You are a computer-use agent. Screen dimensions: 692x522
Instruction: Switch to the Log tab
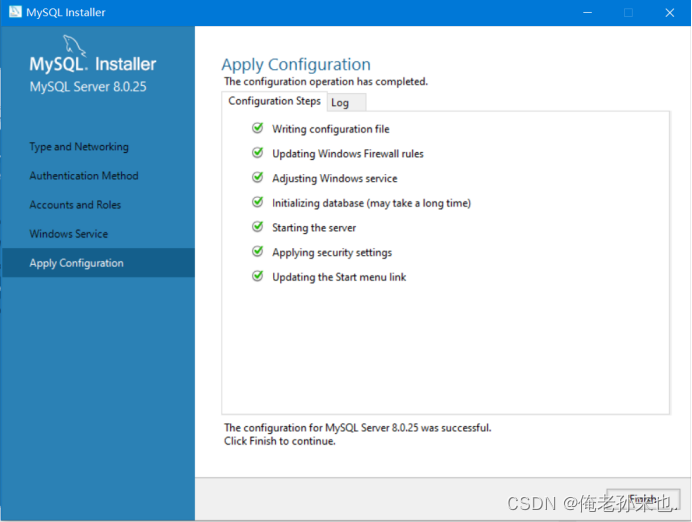tap(346, 102)
